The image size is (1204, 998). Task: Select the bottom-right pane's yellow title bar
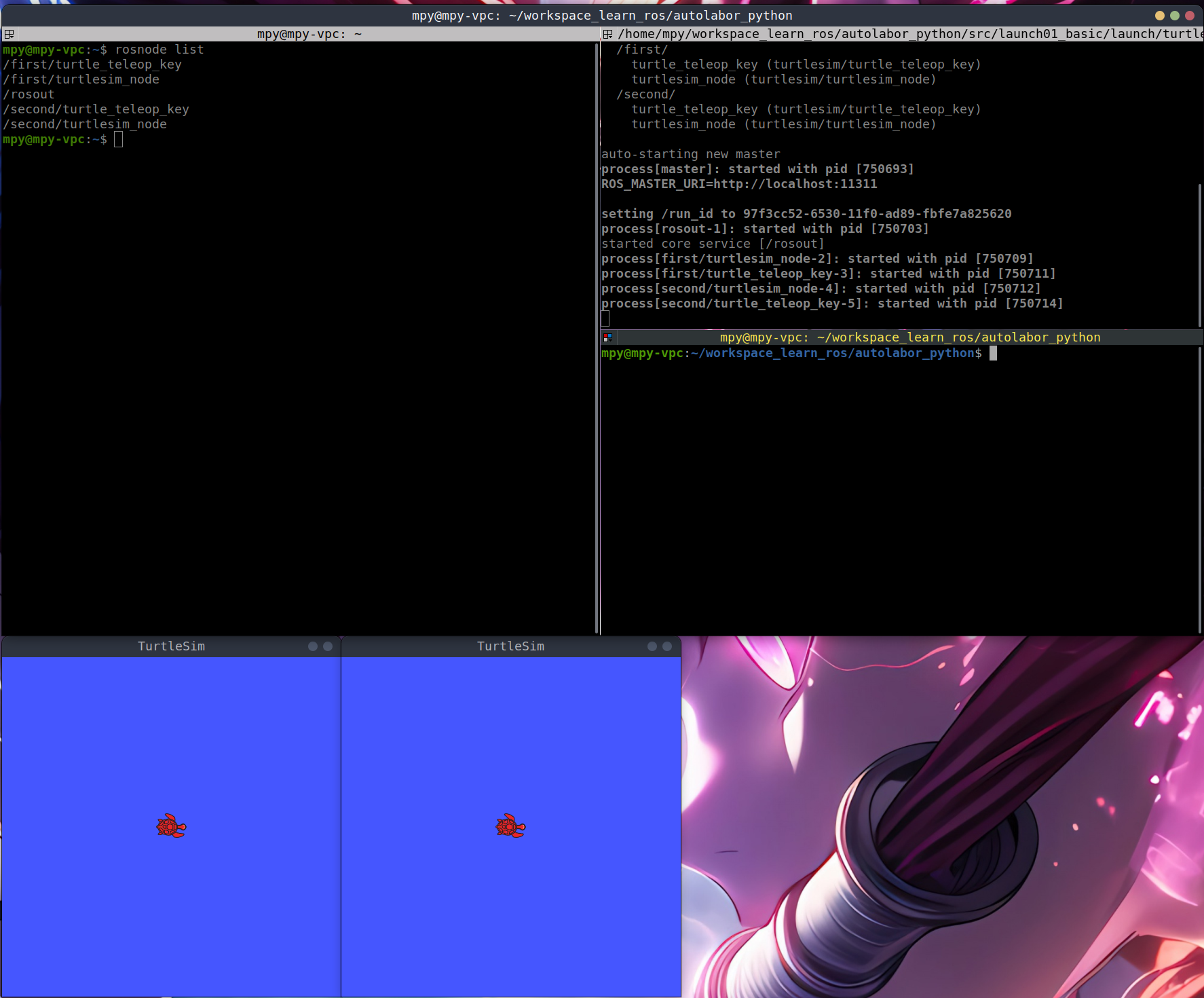[909, 337]
